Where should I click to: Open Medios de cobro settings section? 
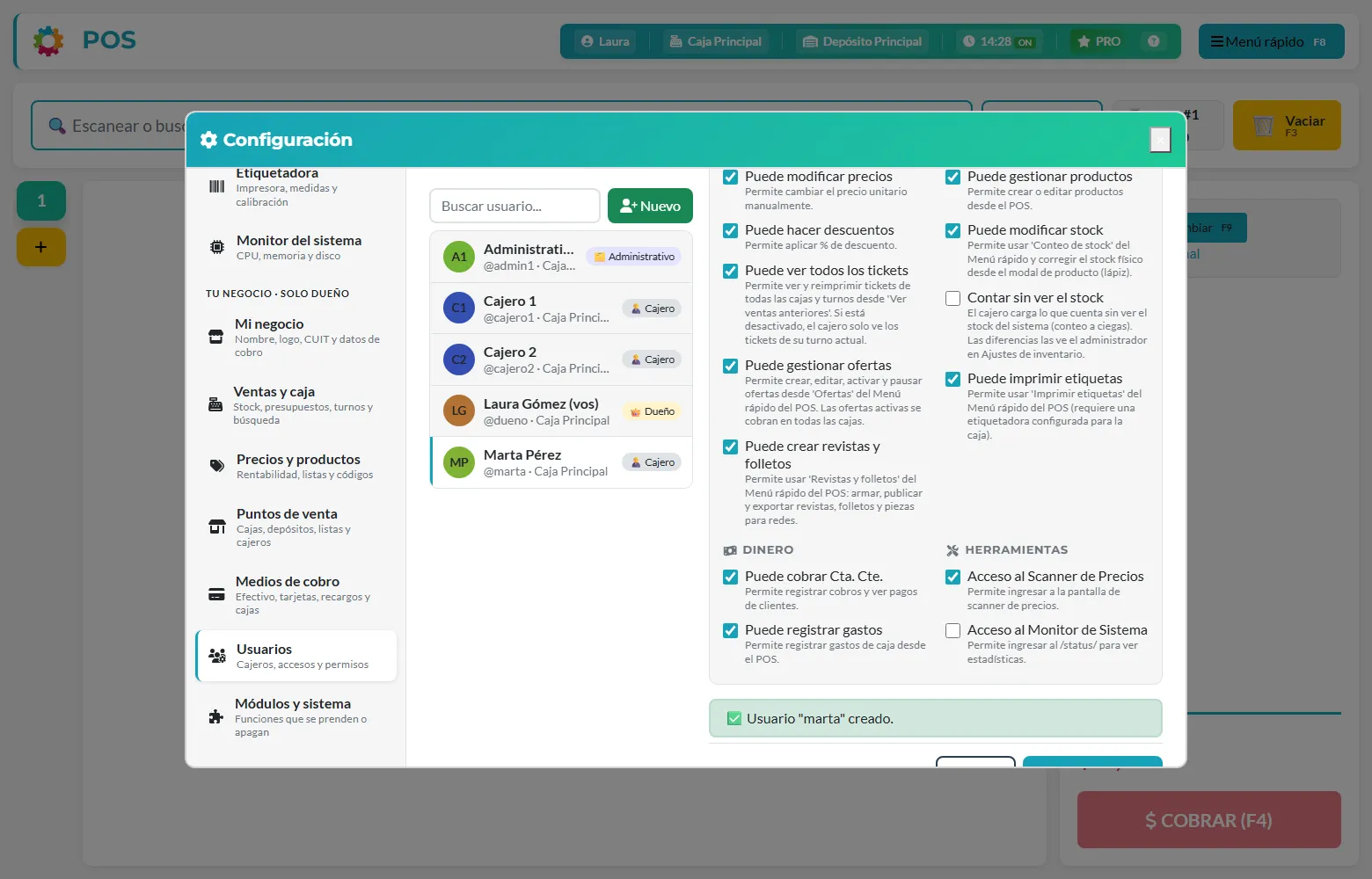(x=296, y=595)
